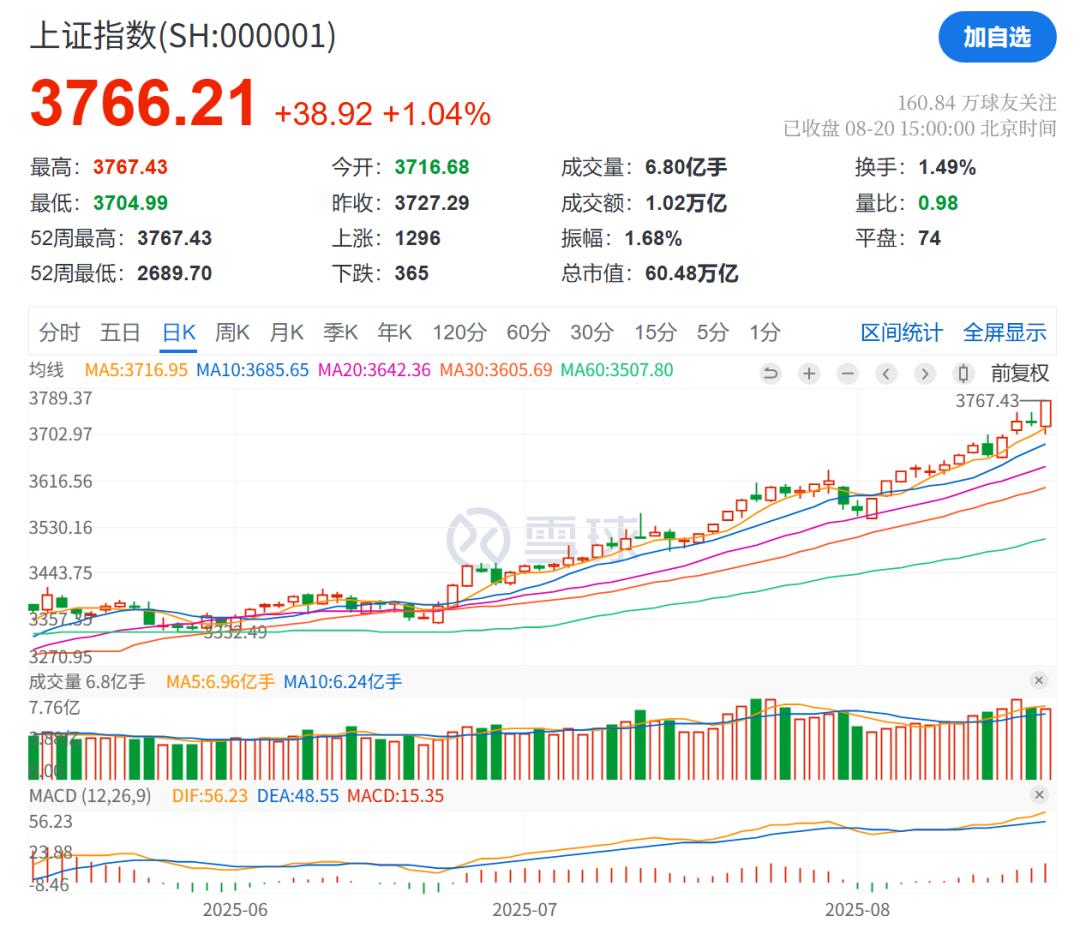Click the MACD:15.35 value
1080x928 pixels.
click(x=395, y=796)
